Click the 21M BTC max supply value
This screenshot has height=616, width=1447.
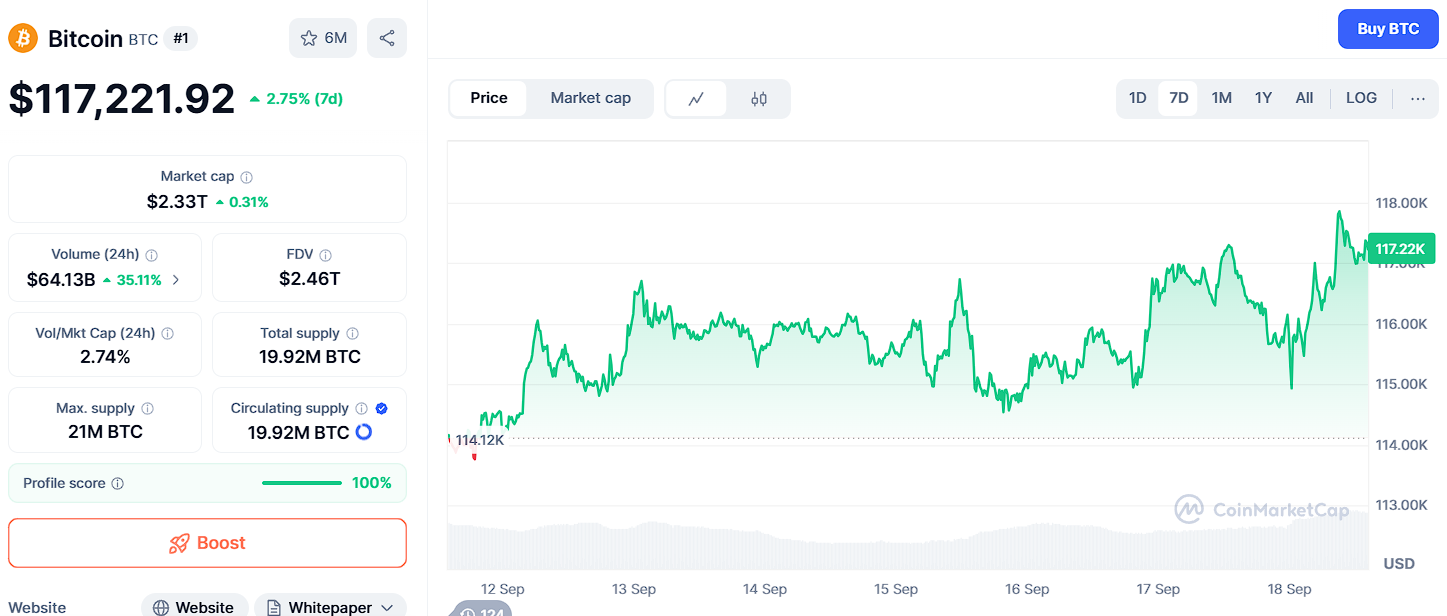tap(105, 432)
